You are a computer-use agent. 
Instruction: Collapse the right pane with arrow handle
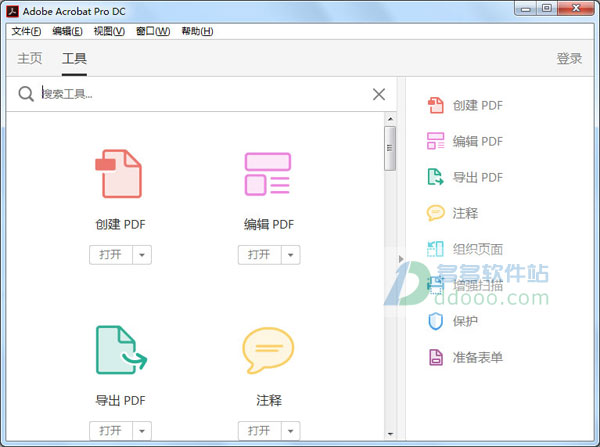coord(401,259)
